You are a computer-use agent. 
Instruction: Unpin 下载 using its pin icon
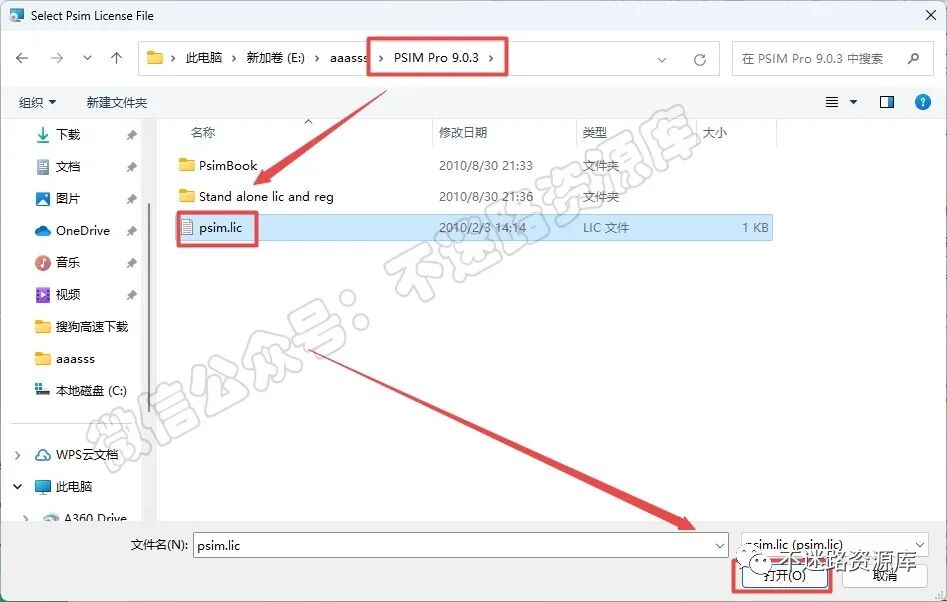(131, 135)
